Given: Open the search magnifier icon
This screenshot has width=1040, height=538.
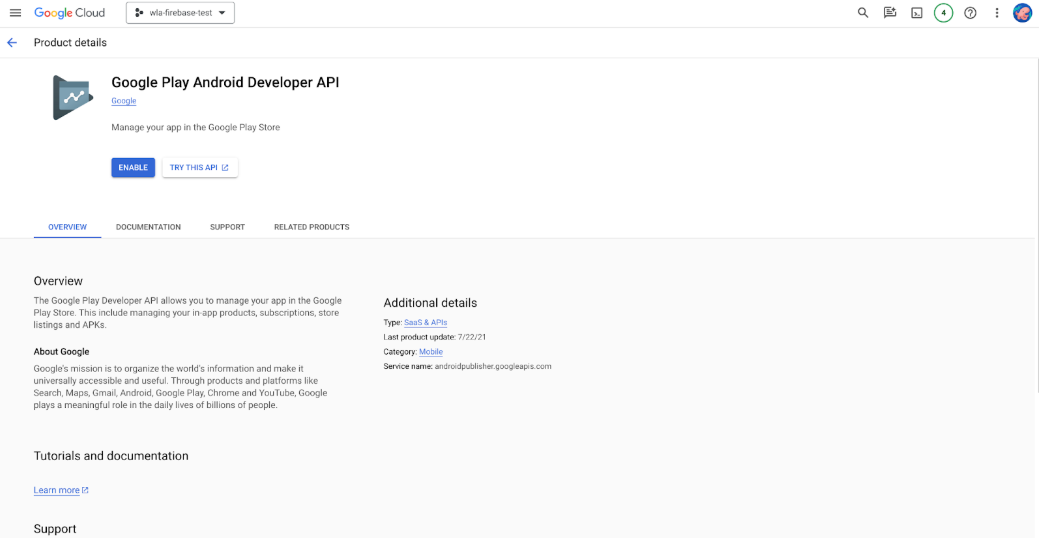Looking at the screenshot, I should click(863, 13).
